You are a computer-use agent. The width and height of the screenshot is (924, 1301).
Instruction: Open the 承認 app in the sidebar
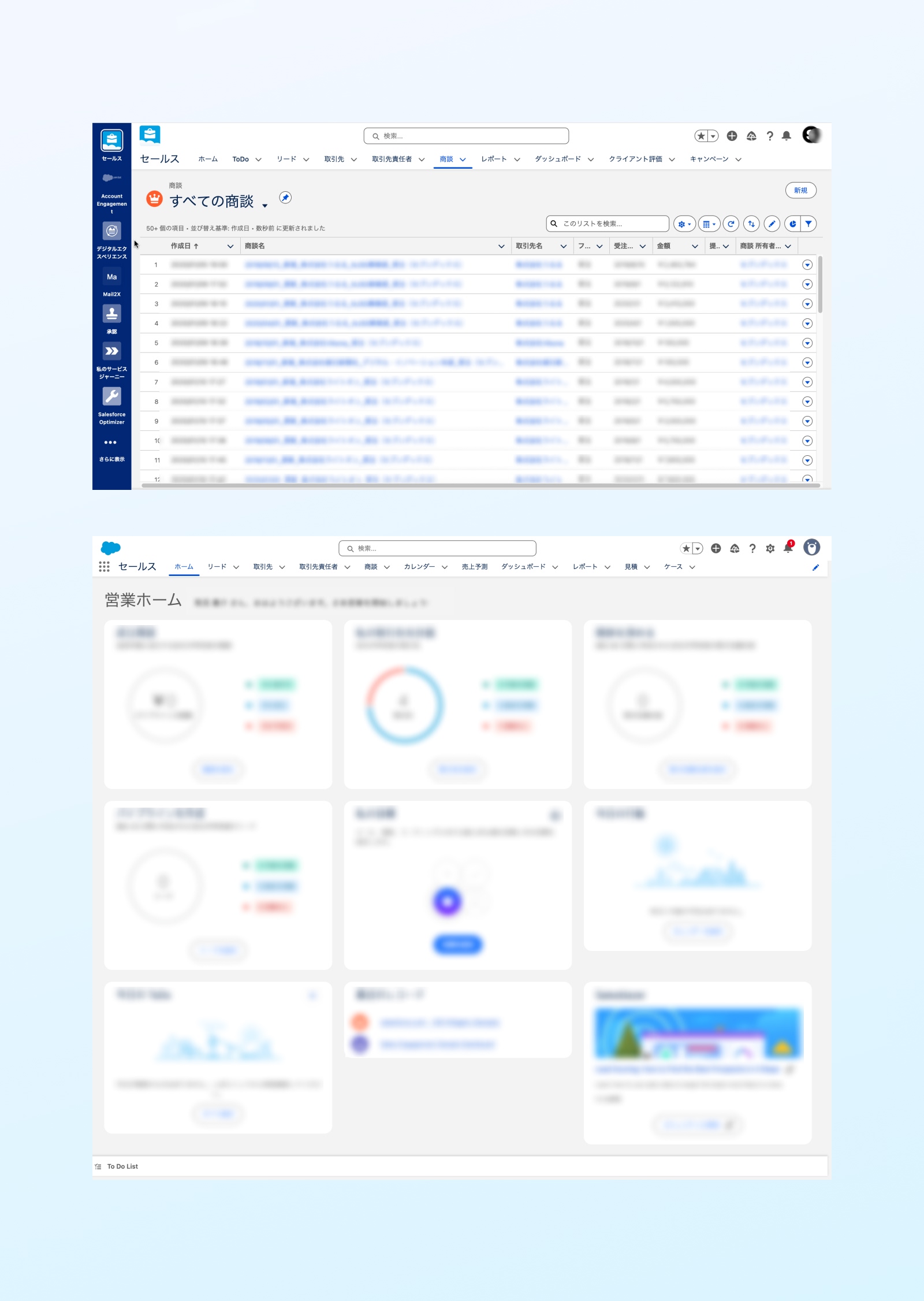[111, 319]
